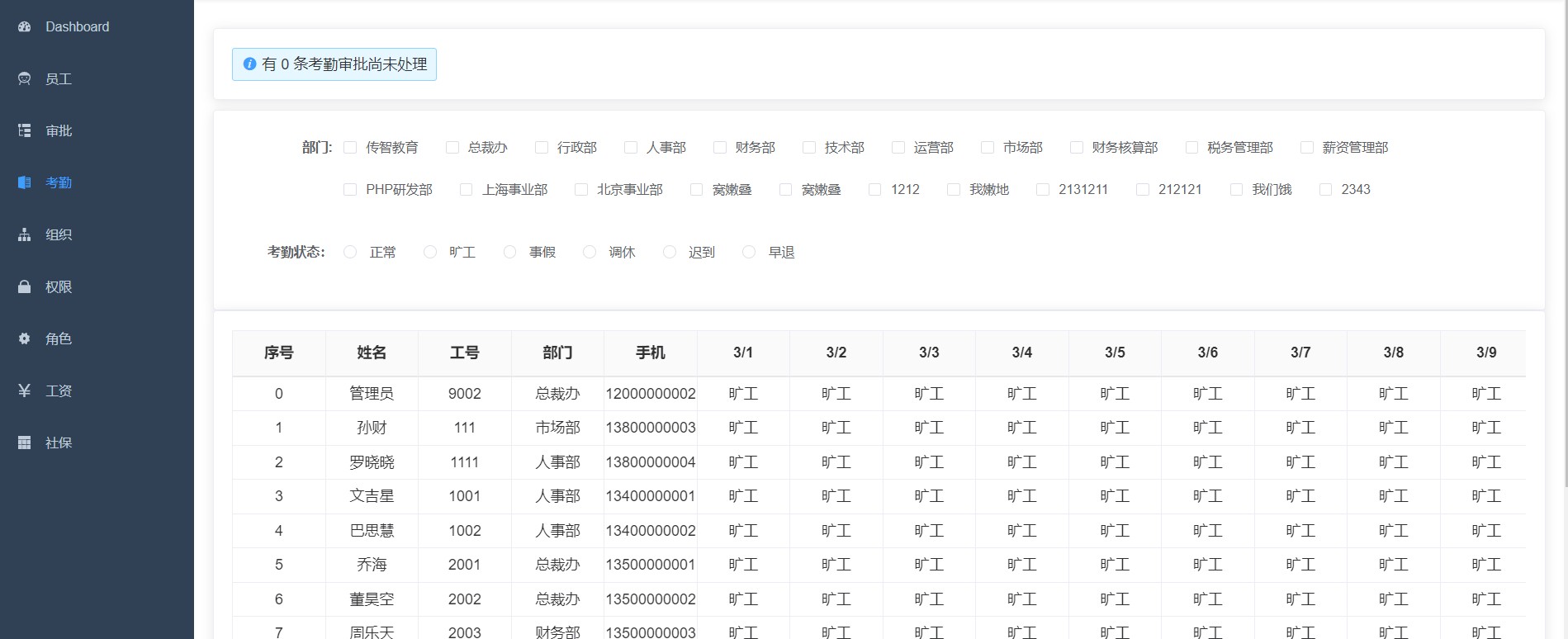Click 管理员's 旷工 cell under 3/1
1568x639 pixels.
tap(743, 394)
